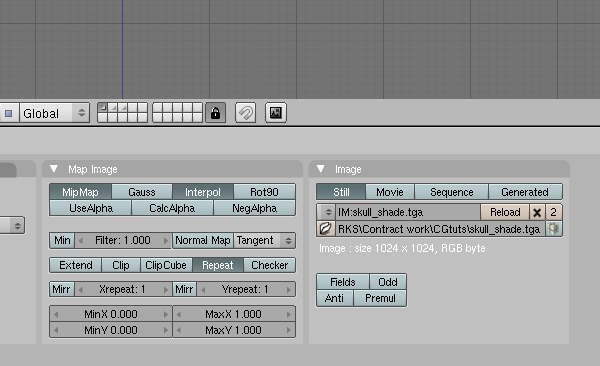The height and width of the screenshot is (366, 600).
Task: Click the Filter: 1.000 value field
Action: click(x=123, y=240)
